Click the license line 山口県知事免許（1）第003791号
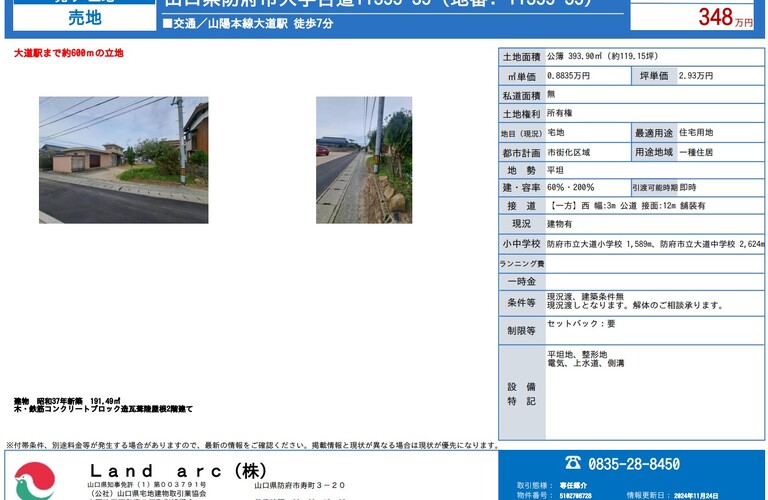Screen dimensions: 768x500 (147, 485)
